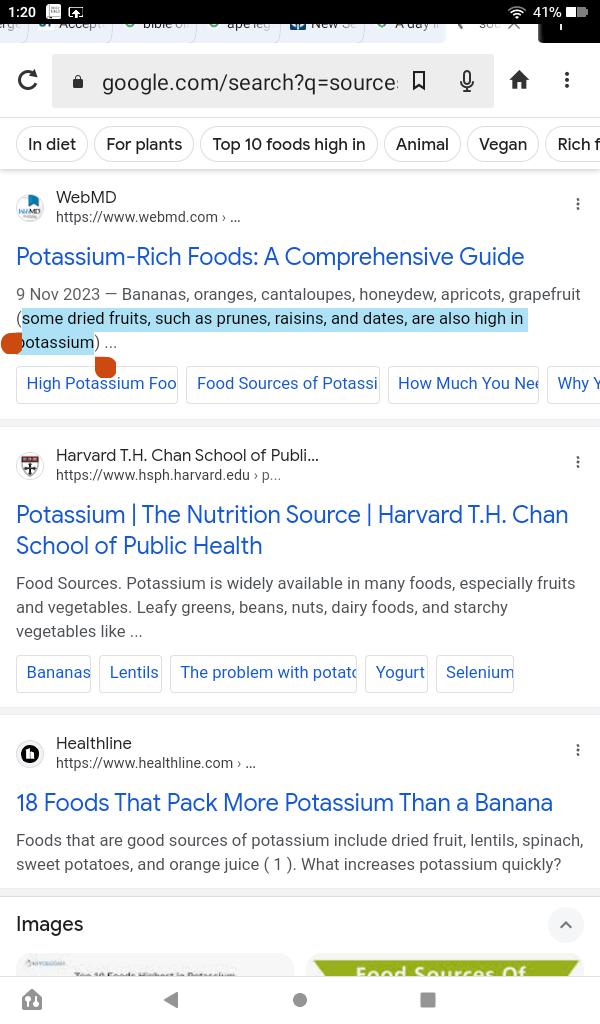
Task: Open "Potassium-Rich Foods: A Comprehensive Guide" link
Action: (270, 257)
